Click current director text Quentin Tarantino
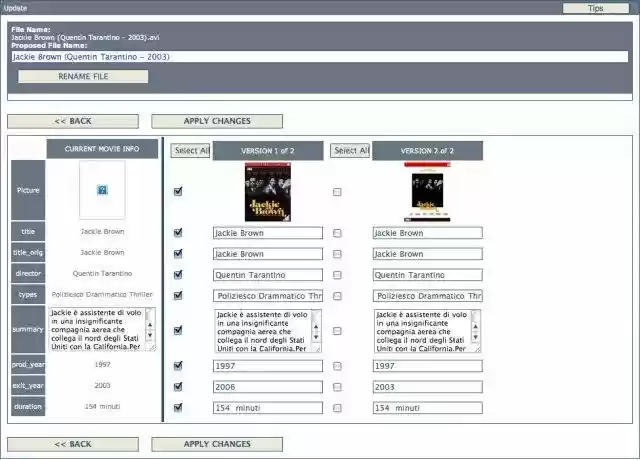Viewport: 640px width, 460px height. pos(102,273)
